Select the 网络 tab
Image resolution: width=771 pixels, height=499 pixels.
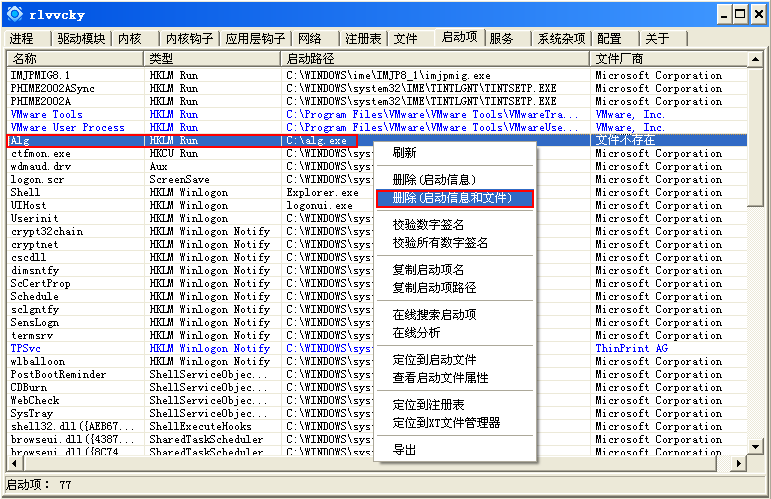pos(311,39)
